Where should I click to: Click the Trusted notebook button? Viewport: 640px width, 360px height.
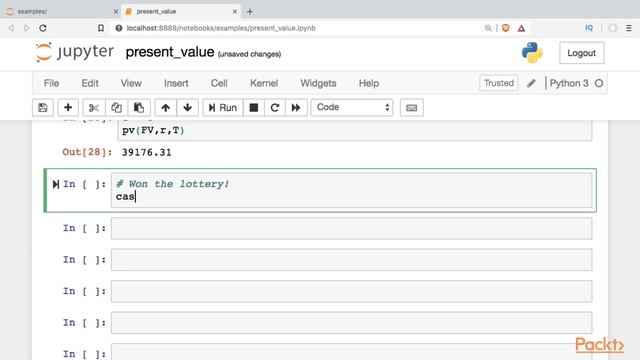coord(499,83)
